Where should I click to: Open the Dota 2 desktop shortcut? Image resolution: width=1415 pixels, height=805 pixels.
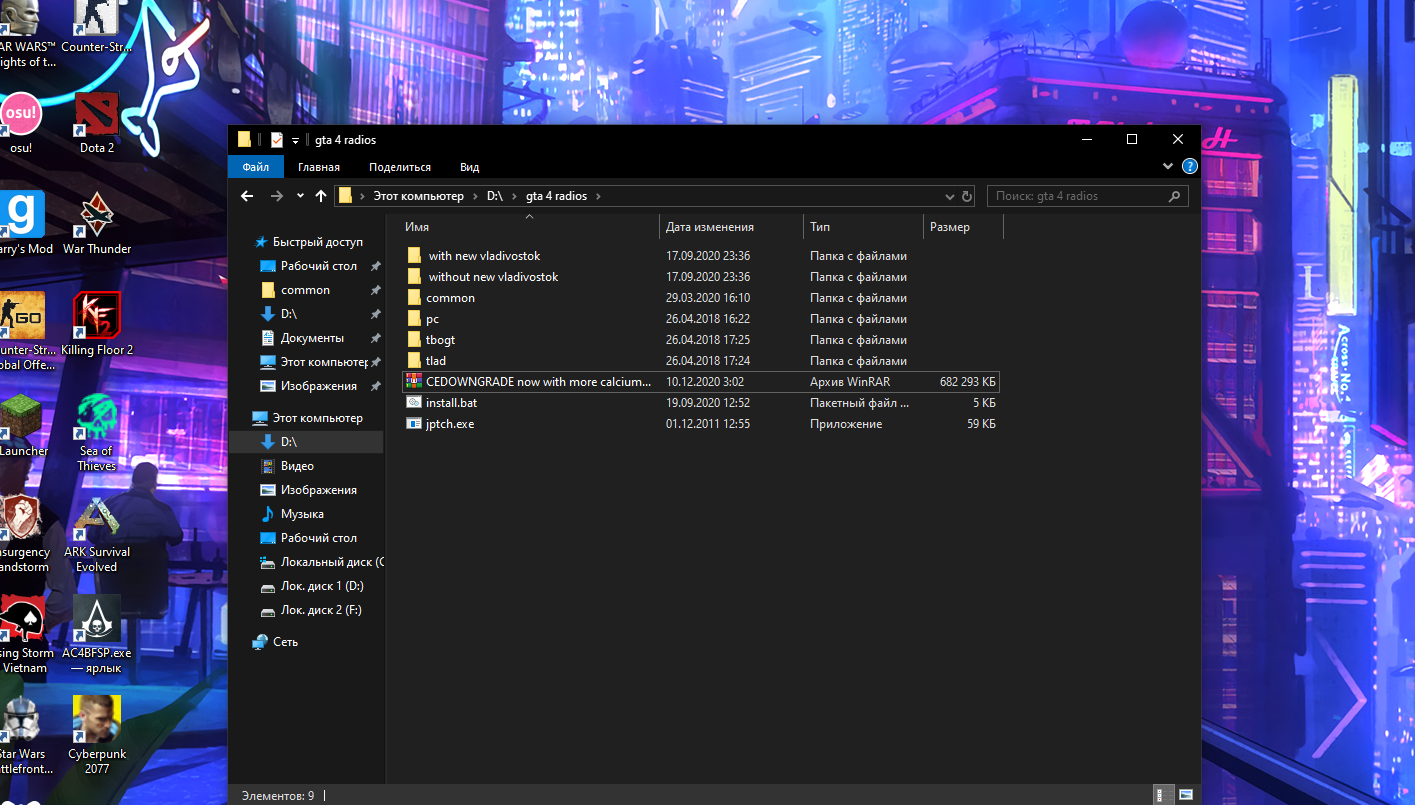pyautogui.click(x=97, y=122)
